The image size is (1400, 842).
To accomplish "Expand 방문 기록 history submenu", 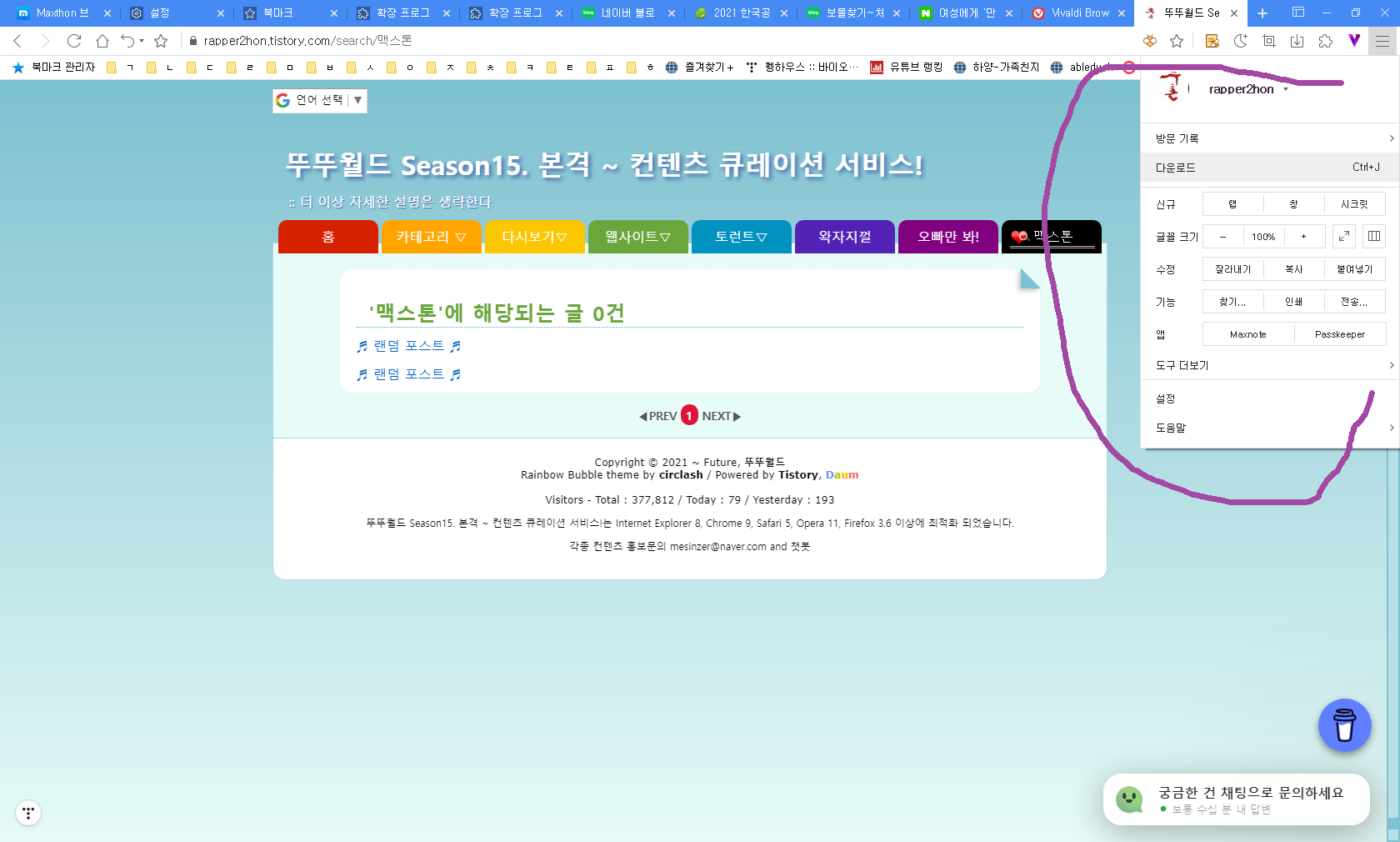I will click(x=1270, y=138).
